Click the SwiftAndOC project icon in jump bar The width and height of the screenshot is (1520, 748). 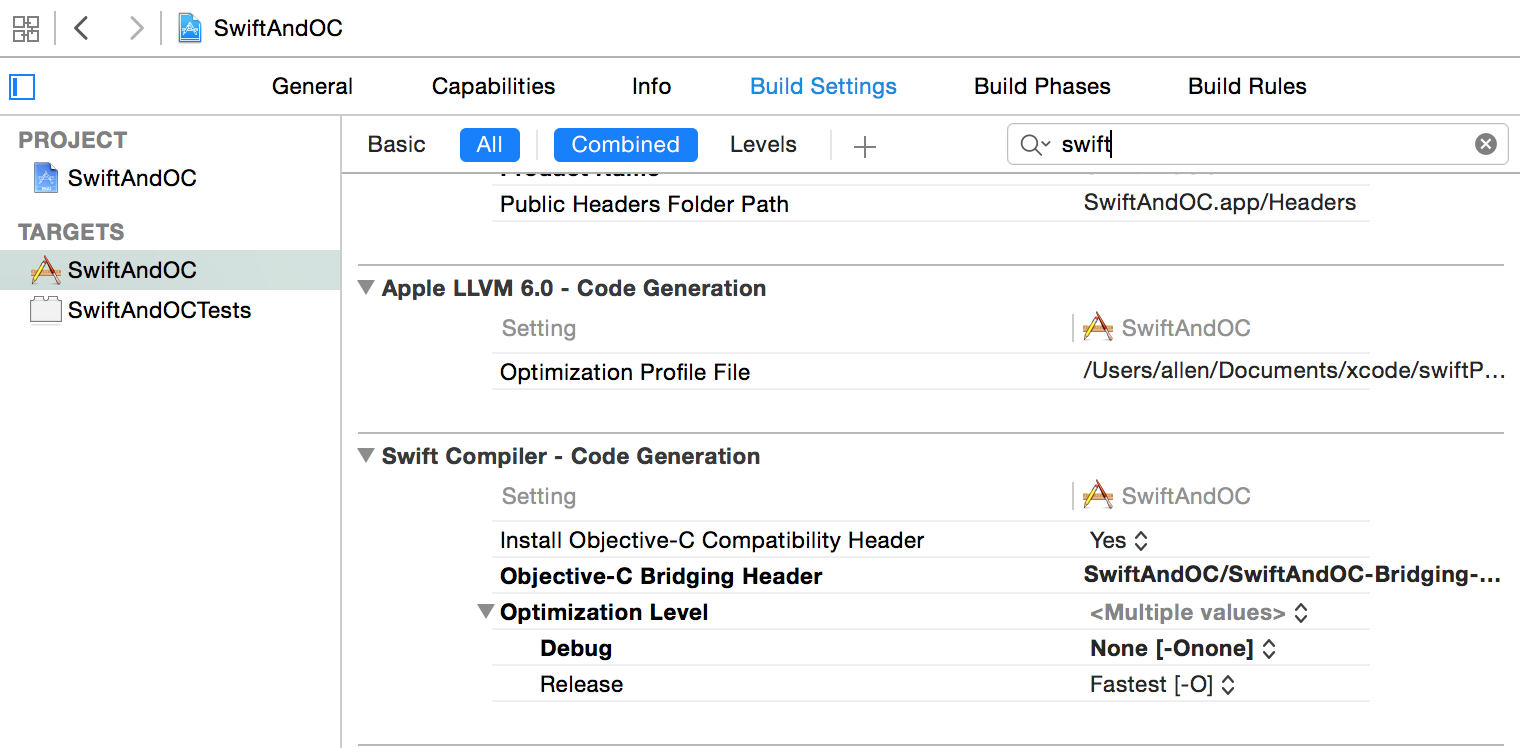tap(190, 28)
